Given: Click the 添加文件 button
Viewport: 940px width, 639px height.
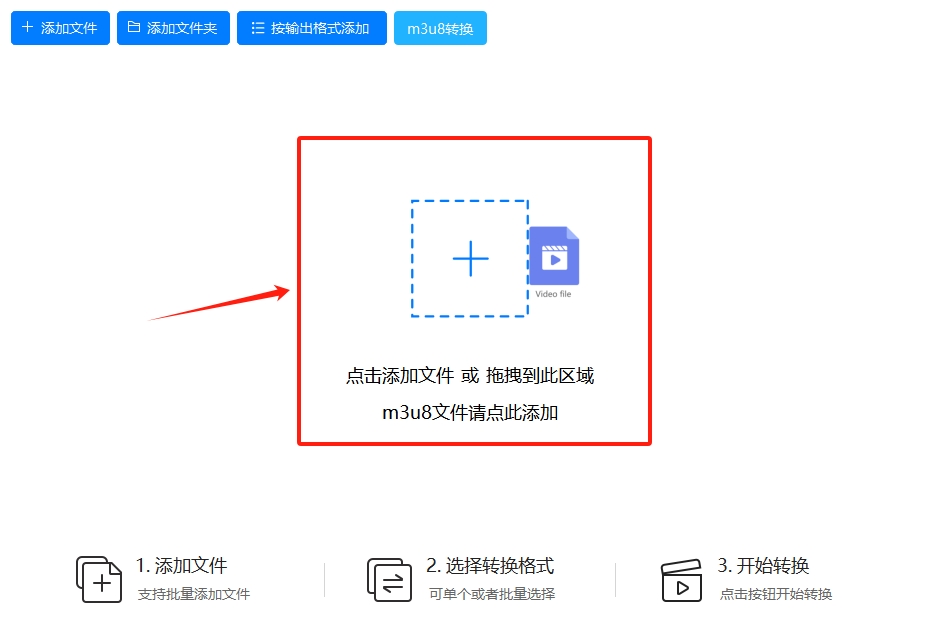Looking at the screenshot, I should tap(60, 28).
